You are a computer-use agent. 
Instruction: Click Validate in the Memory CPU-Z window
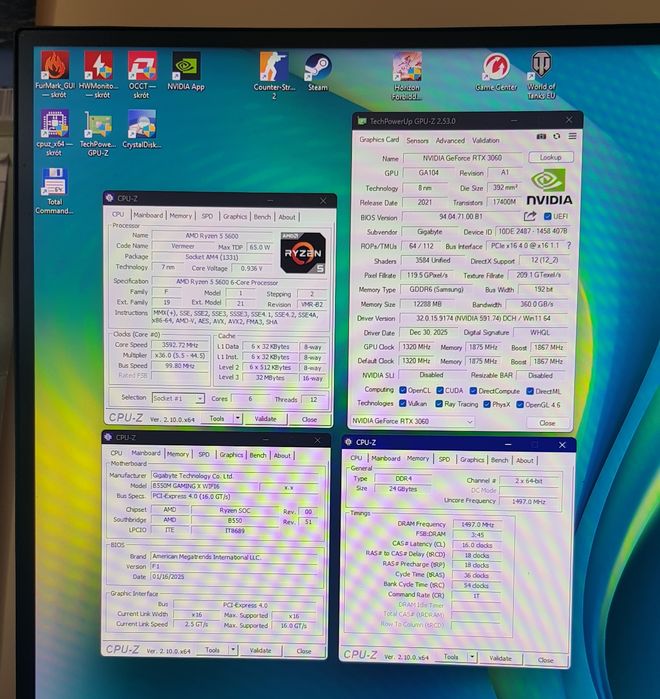500,658
